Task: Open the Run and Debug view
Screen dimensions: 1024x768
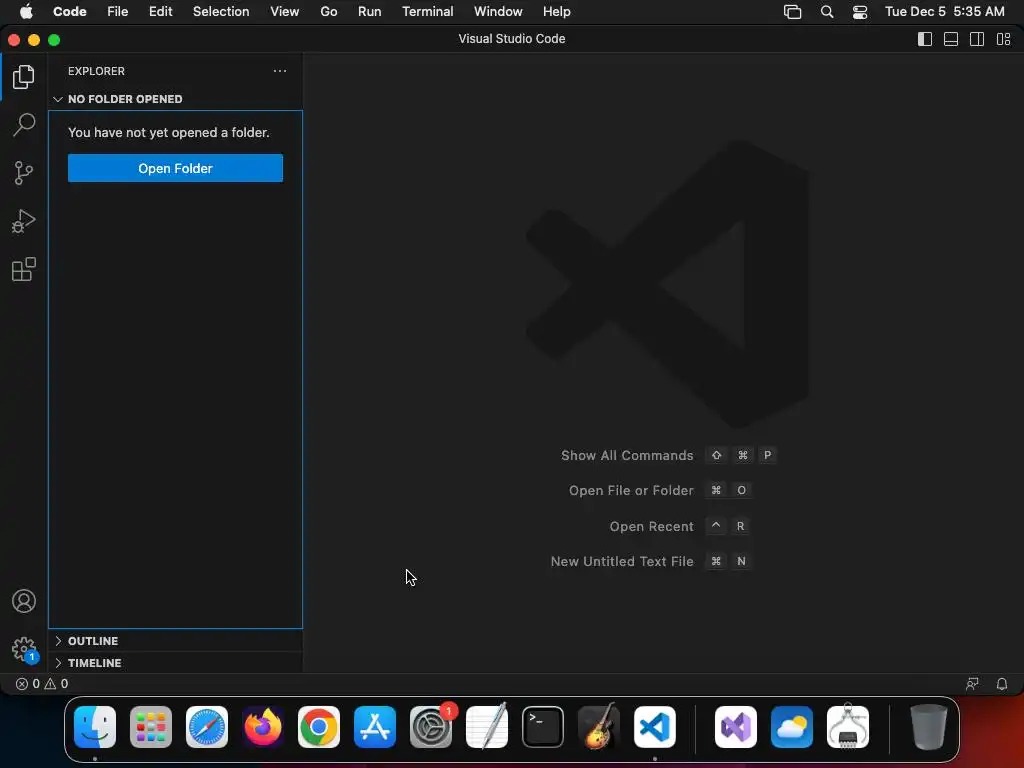Action: (x=24, y=221)
